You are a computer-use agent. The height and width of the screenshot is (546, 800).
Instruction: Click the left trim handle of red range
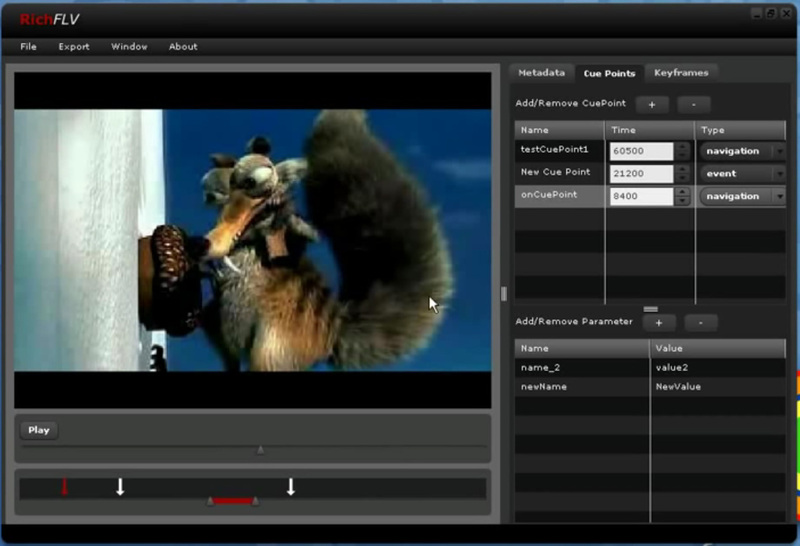coord(210,502)
